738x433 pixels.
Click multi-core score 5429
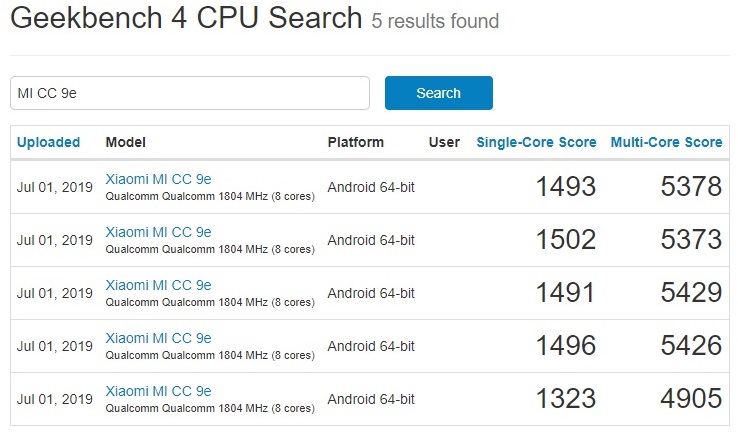click(691, 293)
